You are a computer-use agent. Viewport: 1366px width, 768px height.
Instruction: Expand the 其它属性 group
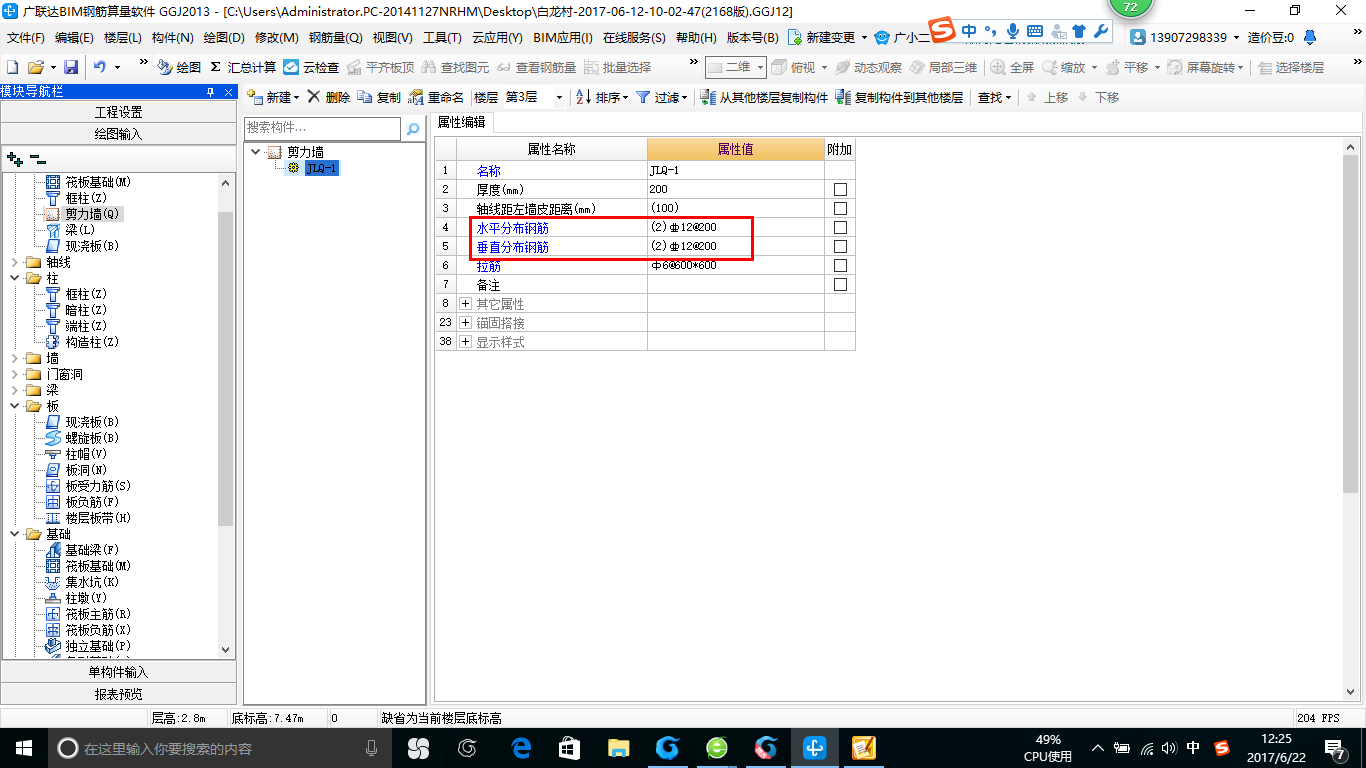pos(465,303)
